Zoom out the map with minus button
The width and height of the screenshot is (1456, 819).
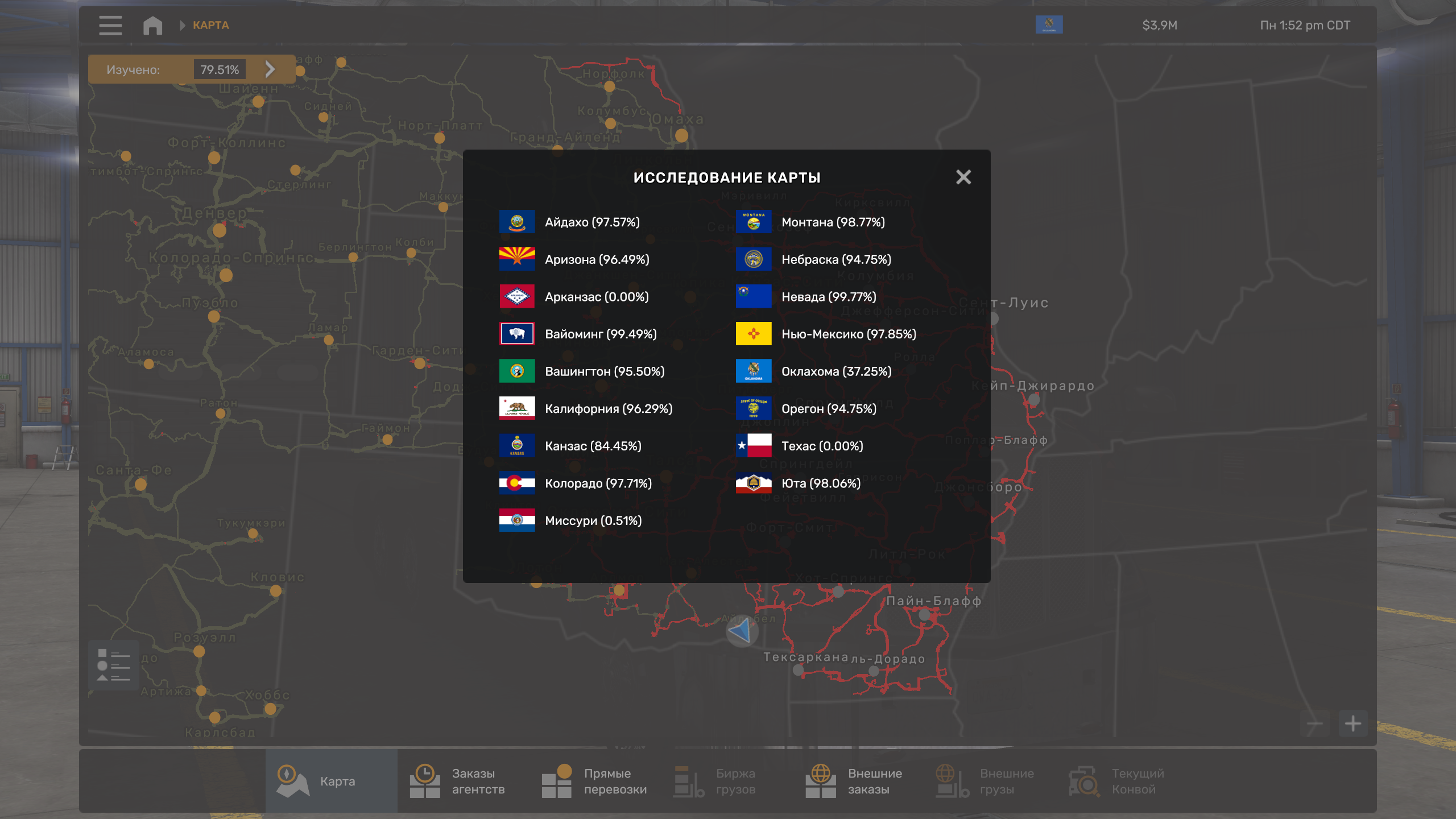(x=1314, y=724)
